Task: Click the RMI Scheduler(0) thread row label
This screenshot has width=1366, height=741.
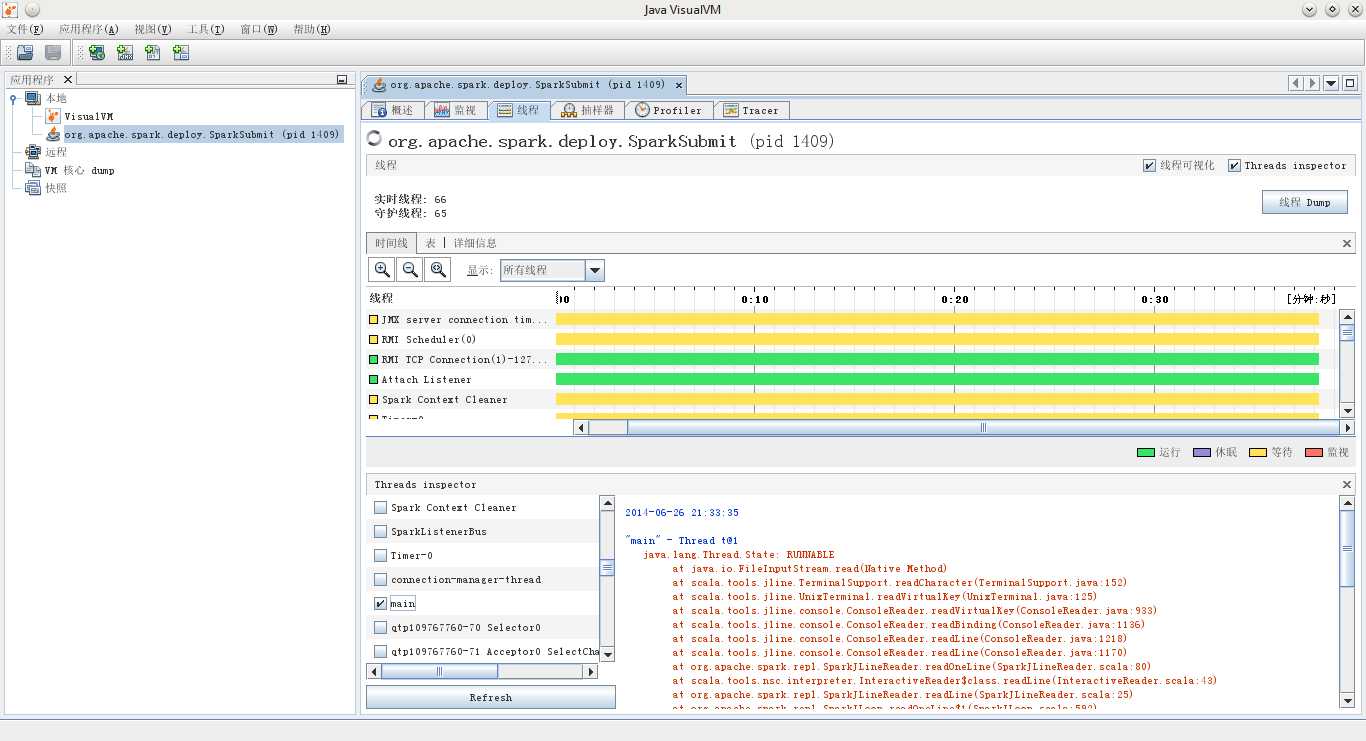Action: pos(429,339)
